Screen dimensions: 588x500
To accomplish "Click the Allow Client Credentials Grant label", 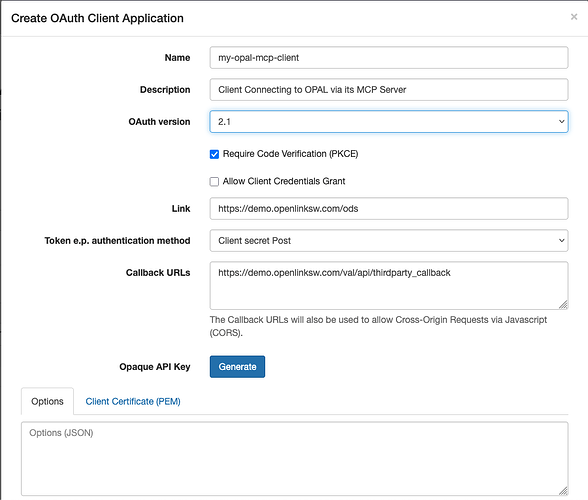I will [x=284, y=181].
